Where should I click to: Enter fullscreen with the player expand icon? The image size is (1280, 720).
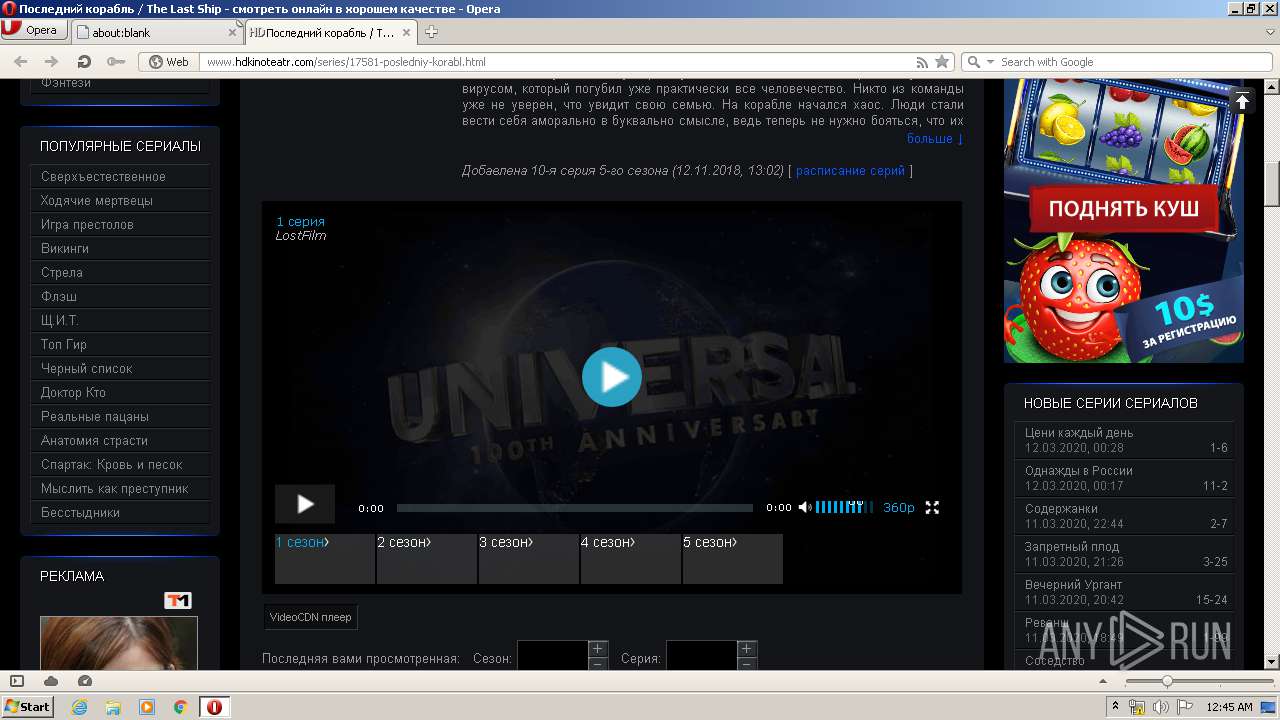932,508
